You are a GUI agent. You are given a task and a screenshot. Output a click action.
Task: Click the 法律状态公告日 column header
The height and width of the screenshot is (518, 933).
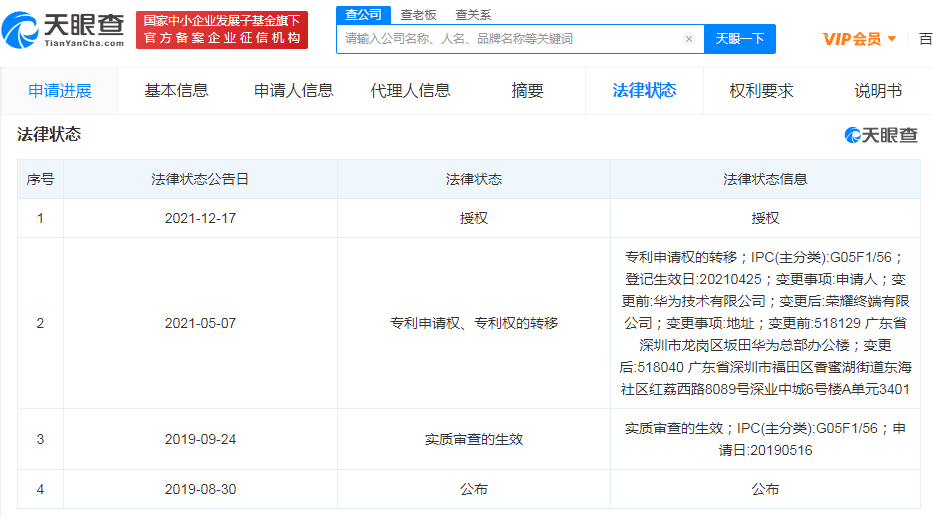[200, 179]
